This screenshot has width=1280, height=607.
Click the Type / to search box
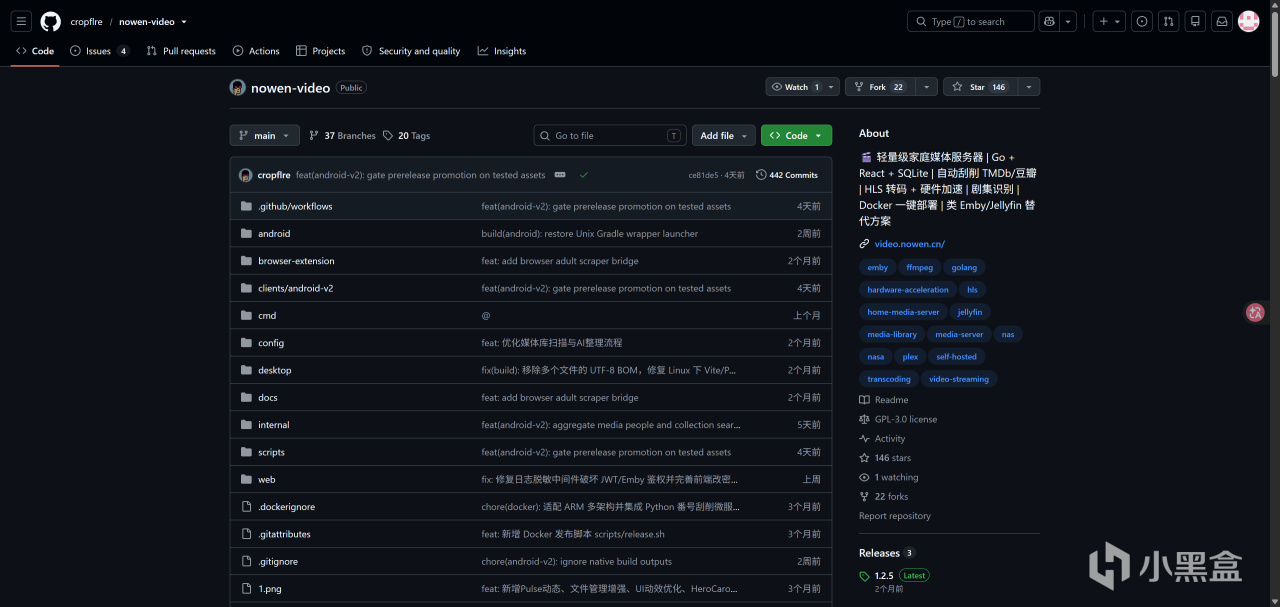(x=970, y=21)
